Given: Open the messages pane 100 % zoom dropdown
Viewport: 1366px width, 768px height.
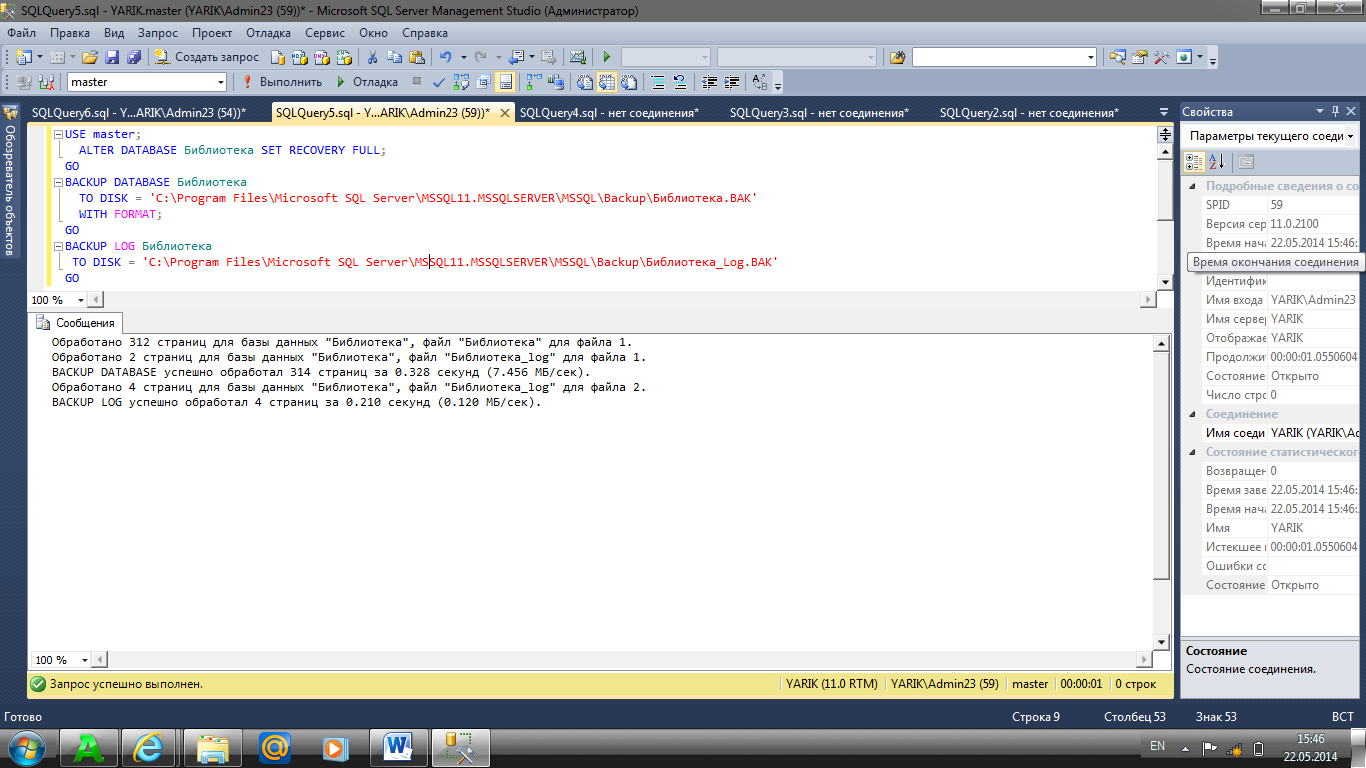Looking at the screenshot, I should pyautogui.click(x=84, y=660).
